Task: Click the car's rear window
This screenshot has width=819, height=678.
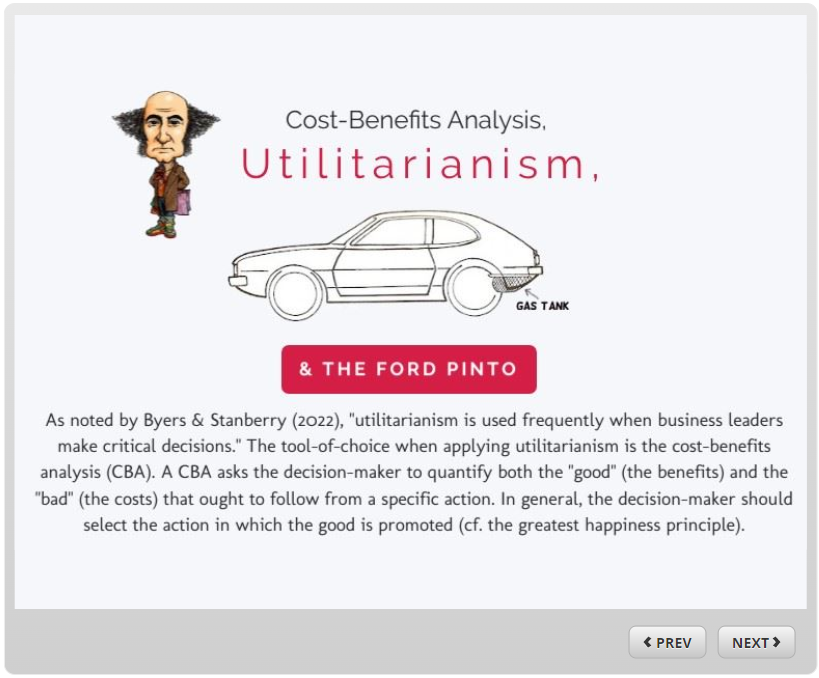Action: pos(455,232)
